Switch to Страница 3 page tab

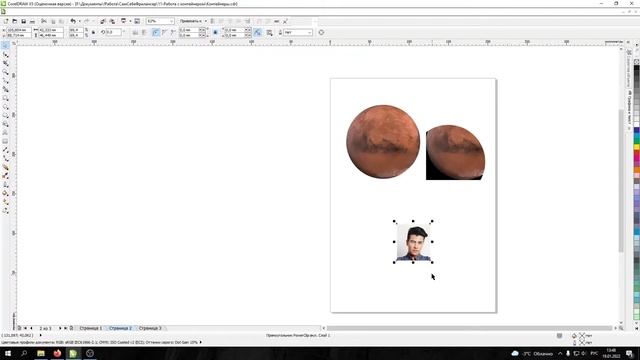[150, 328]
